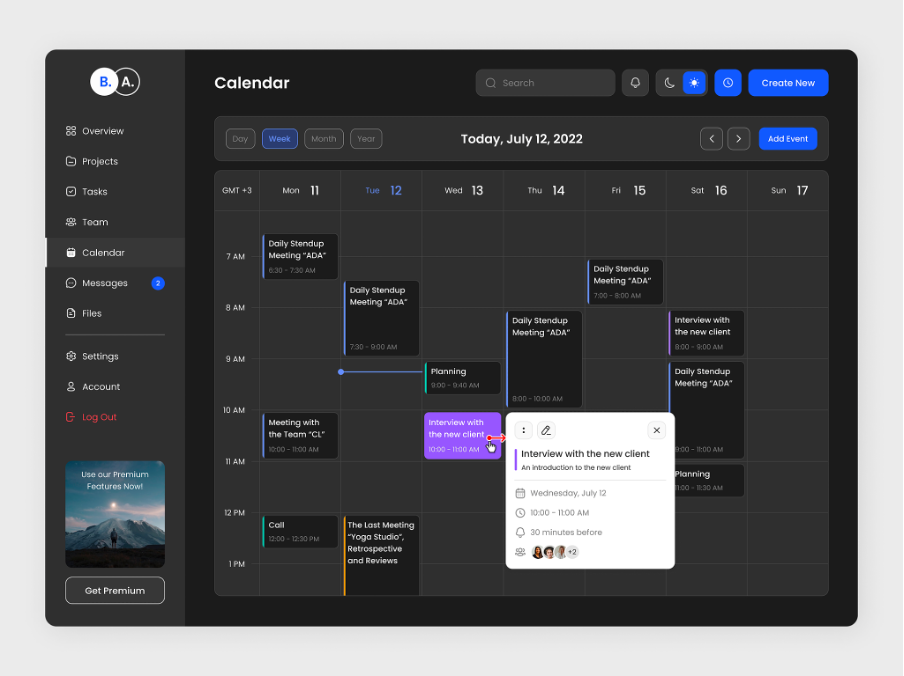This screenshot has height=676, width=904.
Task: Click the Files document icon
Action: (x=71, y=314)
